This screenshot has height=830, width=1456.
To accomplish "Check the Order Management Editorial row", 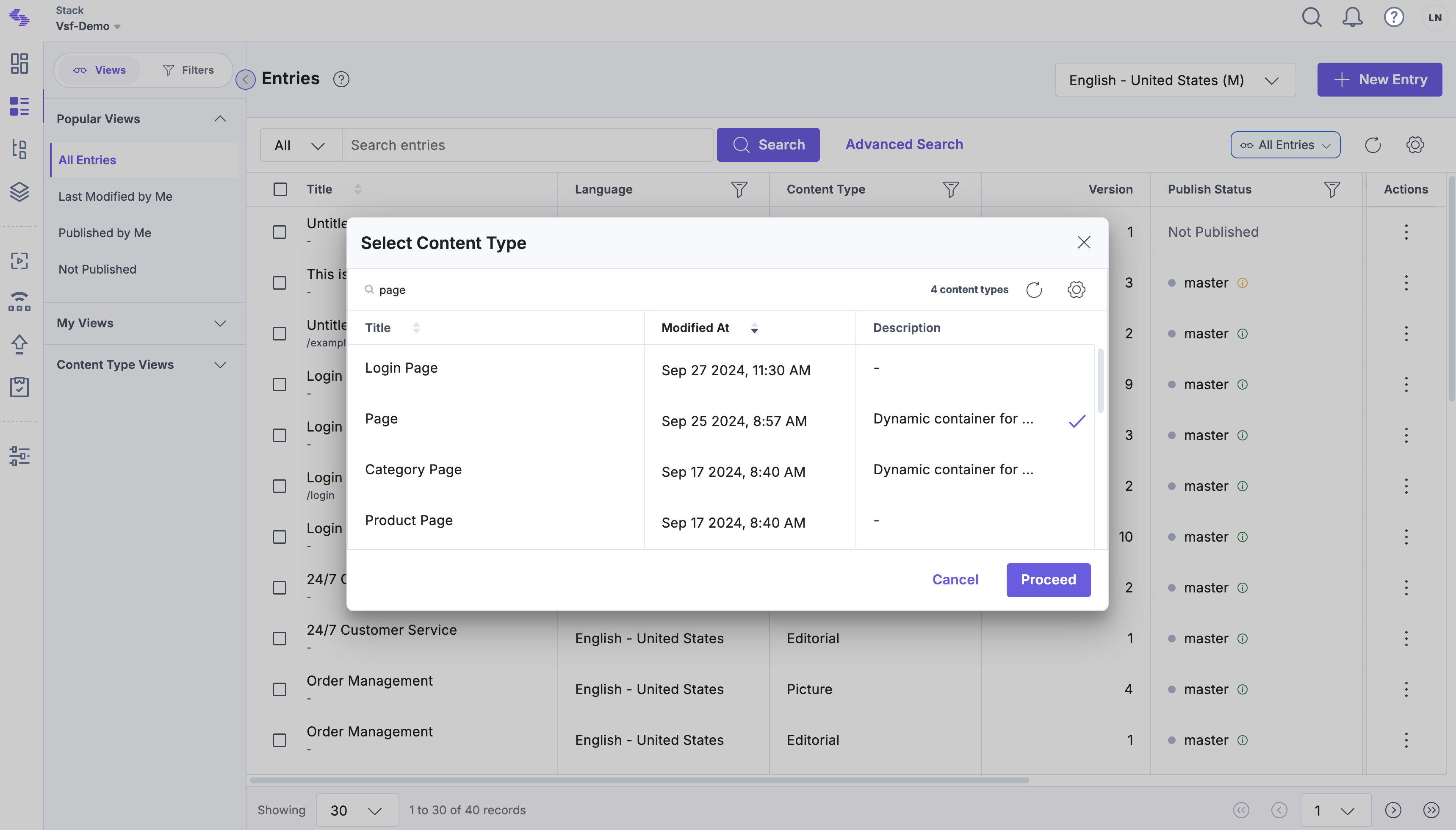I will (280, 740).
